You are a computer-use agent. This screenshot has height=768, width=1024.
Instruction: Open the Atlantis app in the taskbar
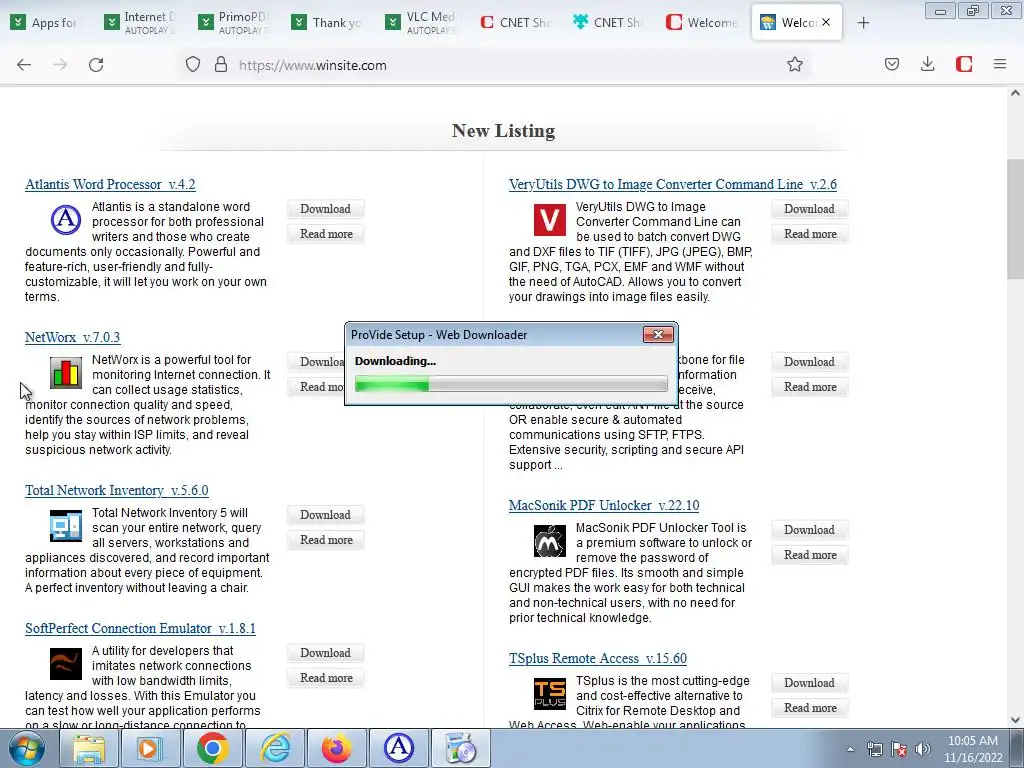[x=398, y=748]
